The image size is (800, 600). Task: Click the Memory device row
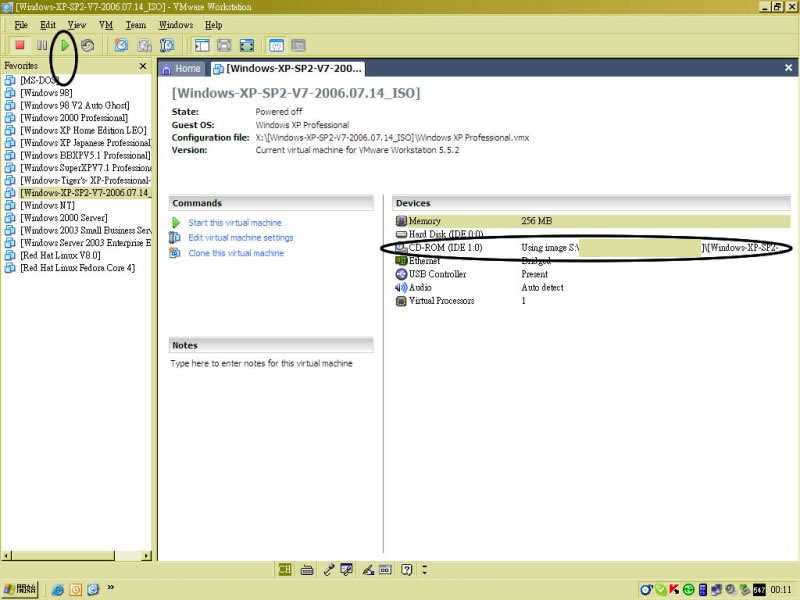coord(592,221)
